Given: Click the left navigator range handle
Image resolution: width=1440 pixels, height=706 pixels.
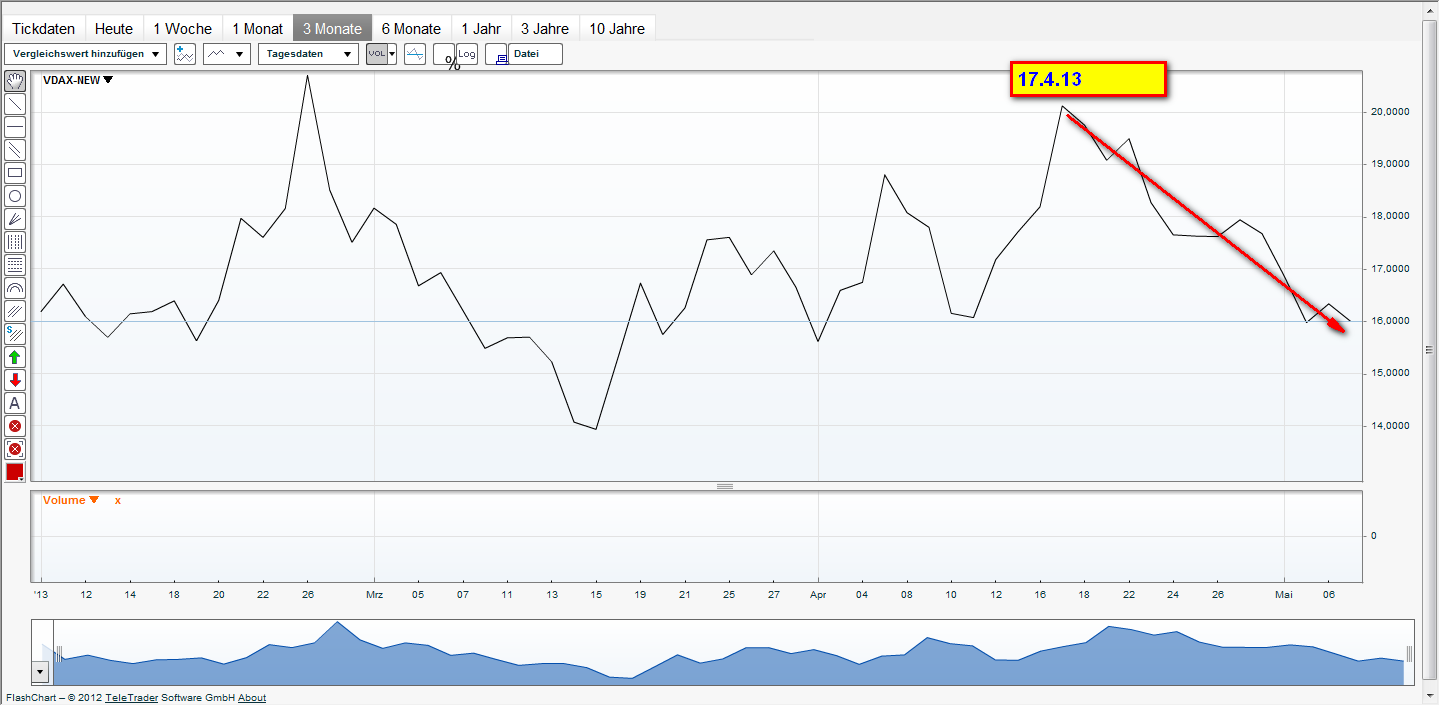Looking at the screenshot, I should click(59, 653).
